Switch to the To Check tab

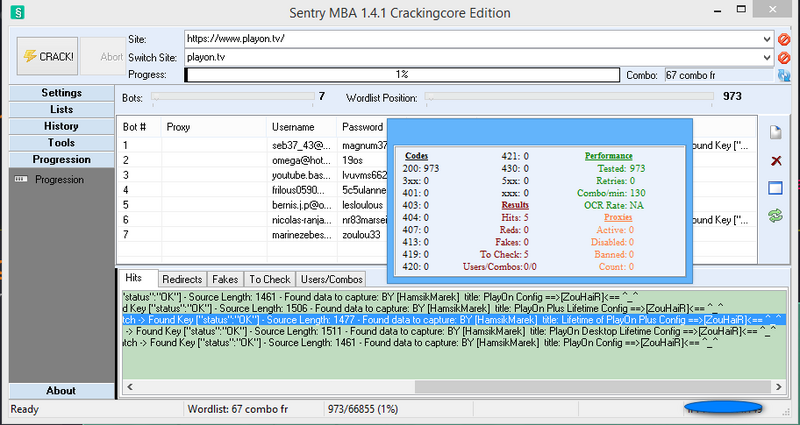coord(269,279)
